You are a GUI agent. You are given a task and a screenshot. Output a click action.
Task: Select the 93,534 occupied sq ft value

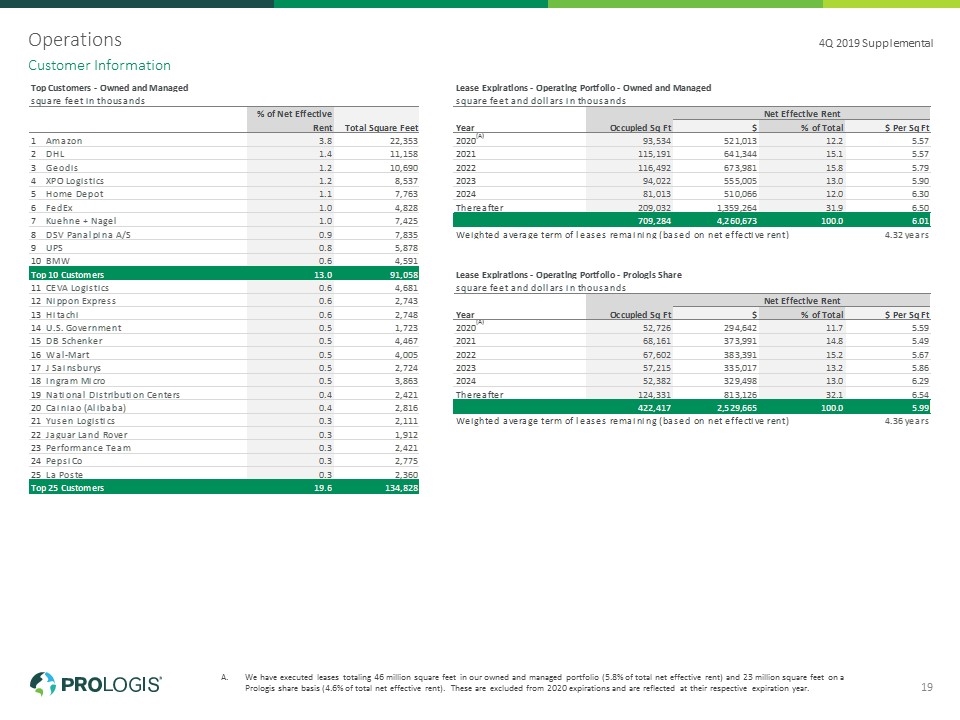tap(656, 141)
